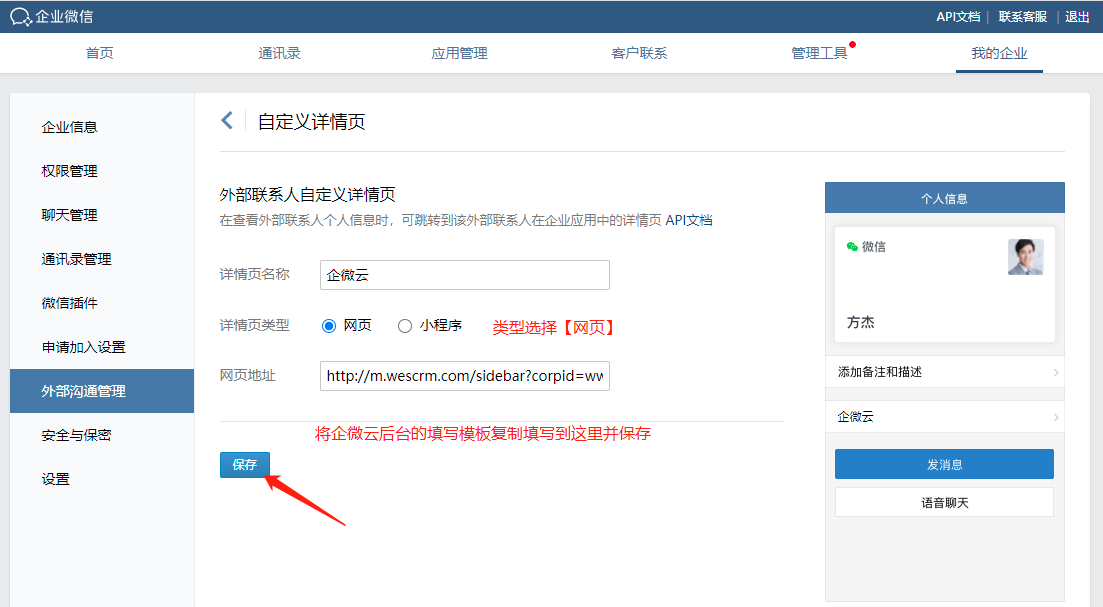The width and height of the screenshot is (1103, 607).
Task: Click the 语音聊天 button in the preview
Action: click(944, 502)
